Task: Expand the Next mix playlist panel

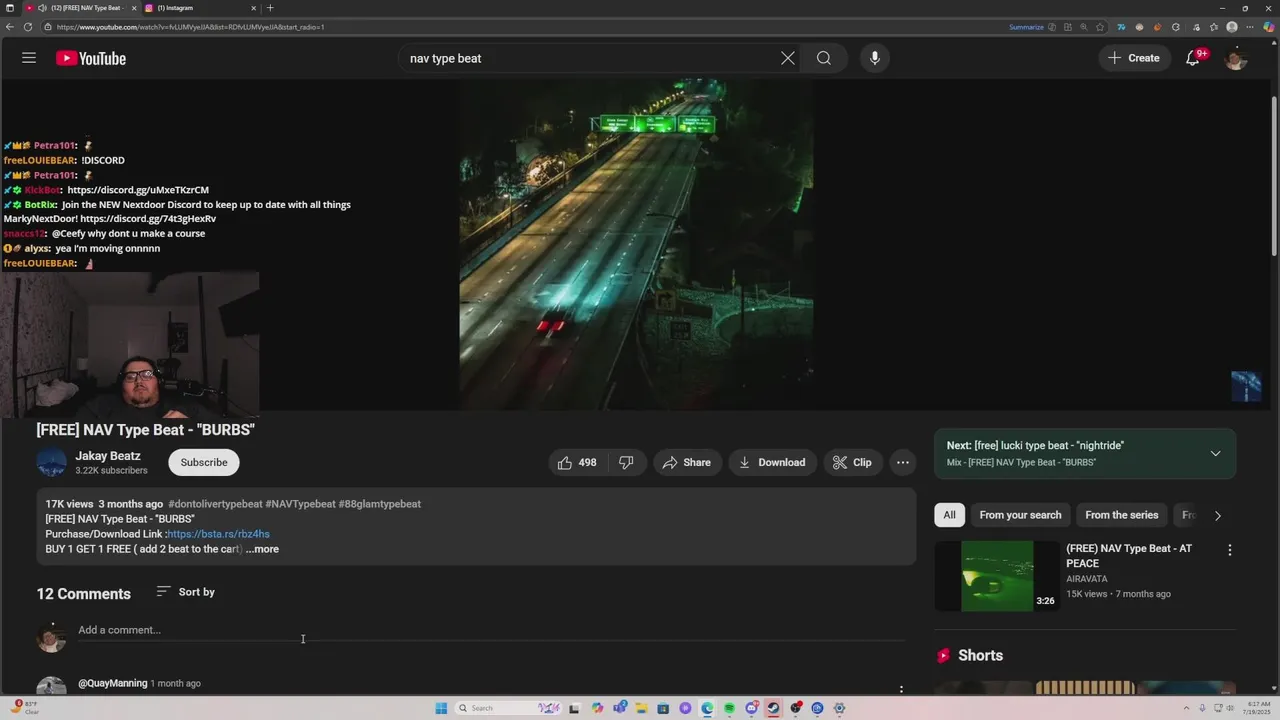Action: (1215, 453)
